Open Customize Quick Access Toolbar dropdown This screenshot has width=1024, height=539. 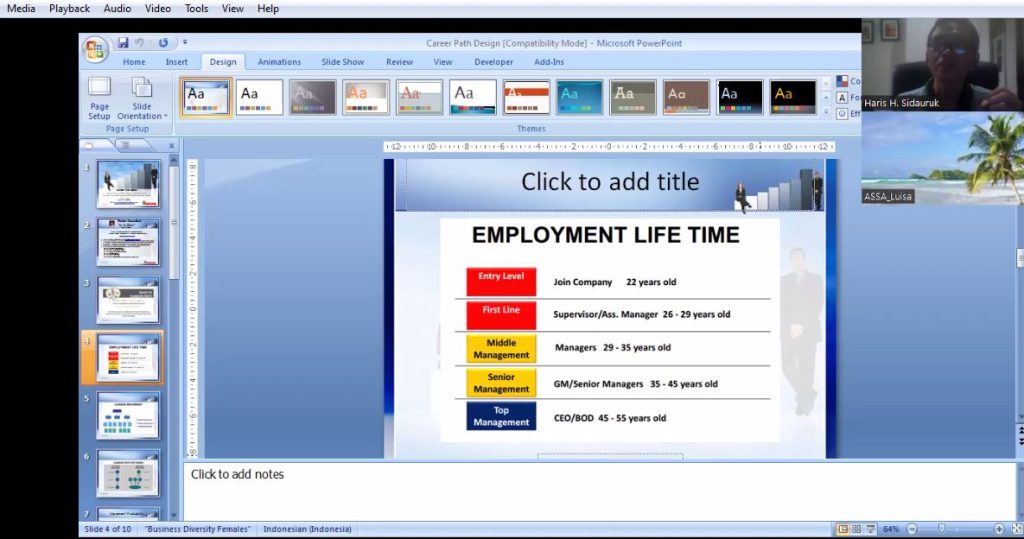(185, 43)
